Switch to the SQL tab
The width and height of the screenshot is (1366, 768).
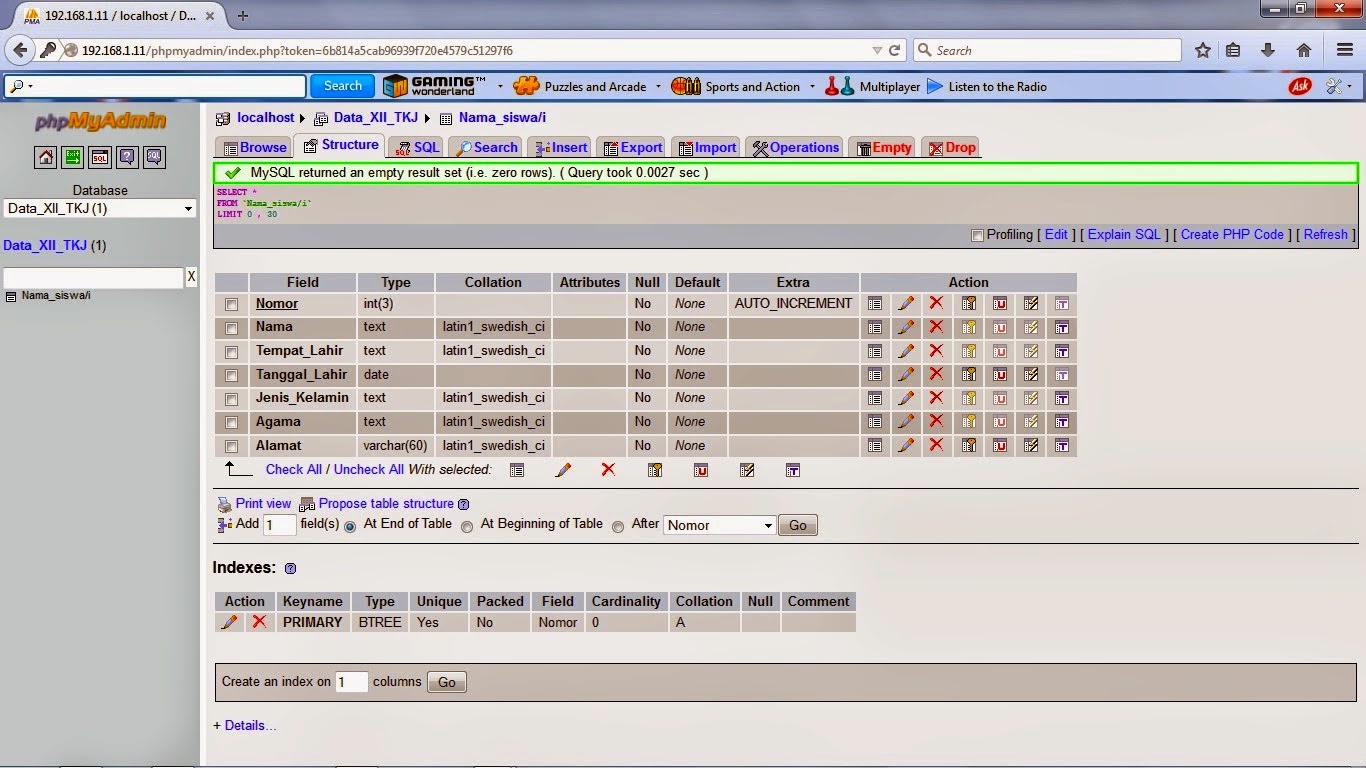tap(416, 147)
